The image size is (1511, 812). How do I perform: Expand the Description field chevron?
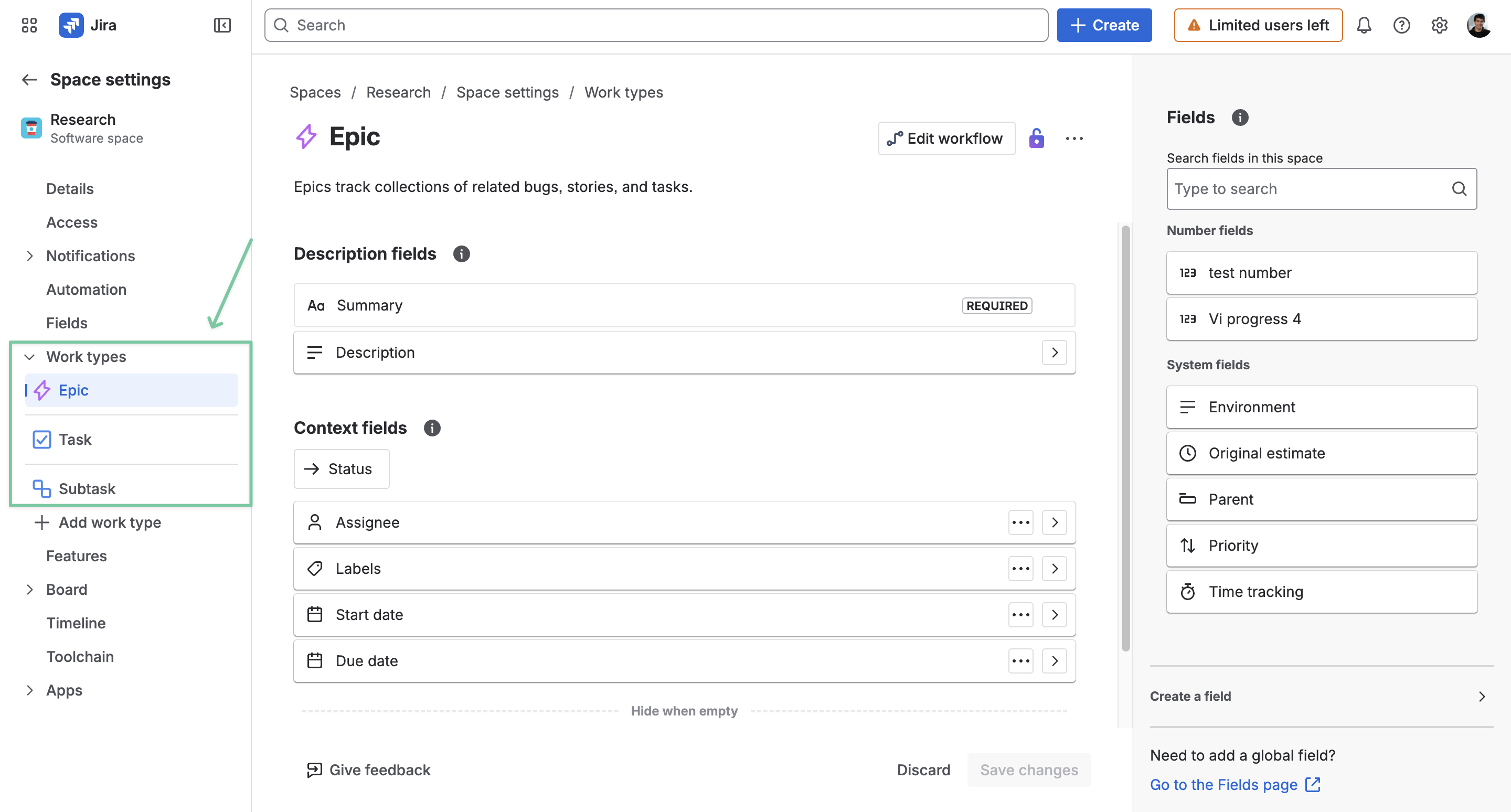coord(1054,352)
